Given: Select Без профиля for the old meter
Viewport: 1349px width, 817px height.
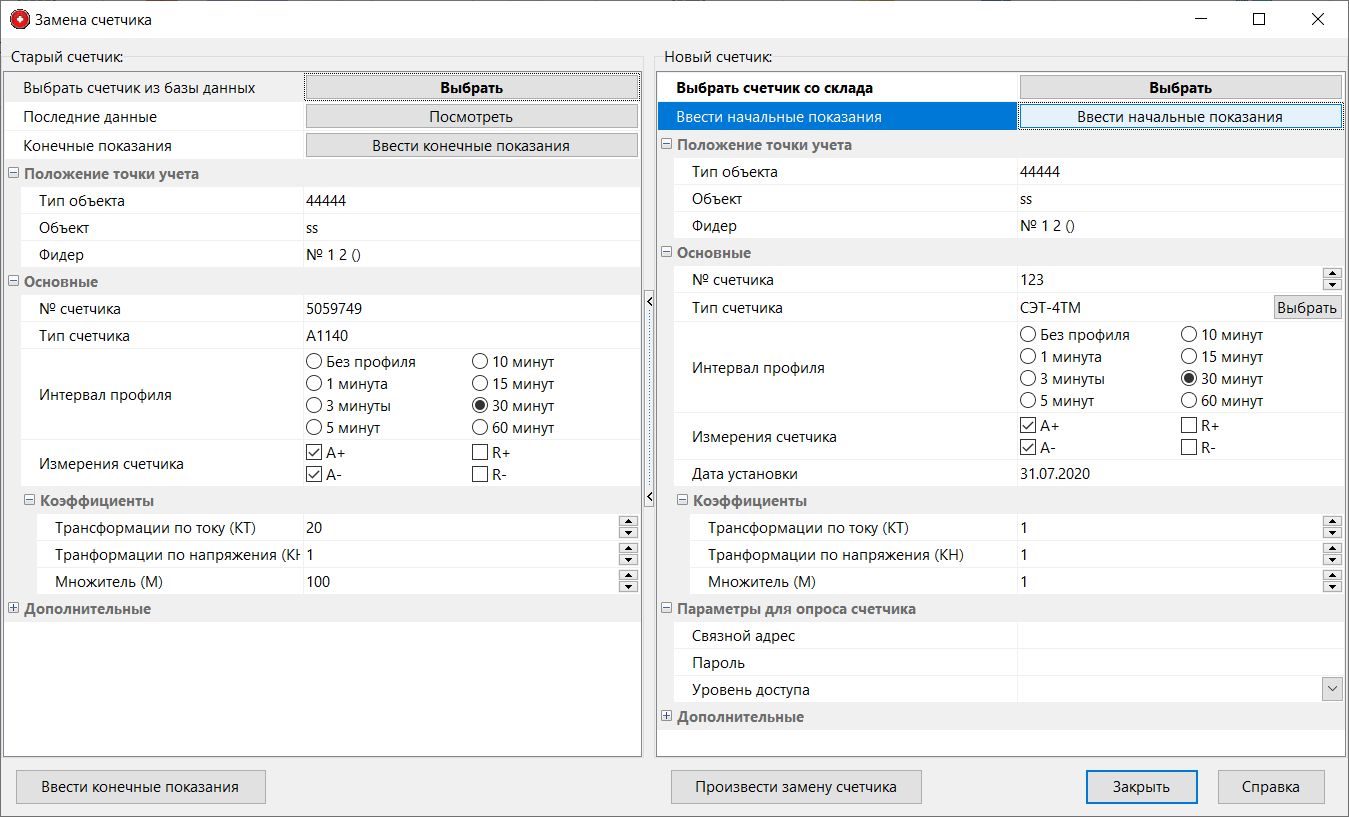Looking at the screenshot, I should pyautogui.click(x=312, y=361).
